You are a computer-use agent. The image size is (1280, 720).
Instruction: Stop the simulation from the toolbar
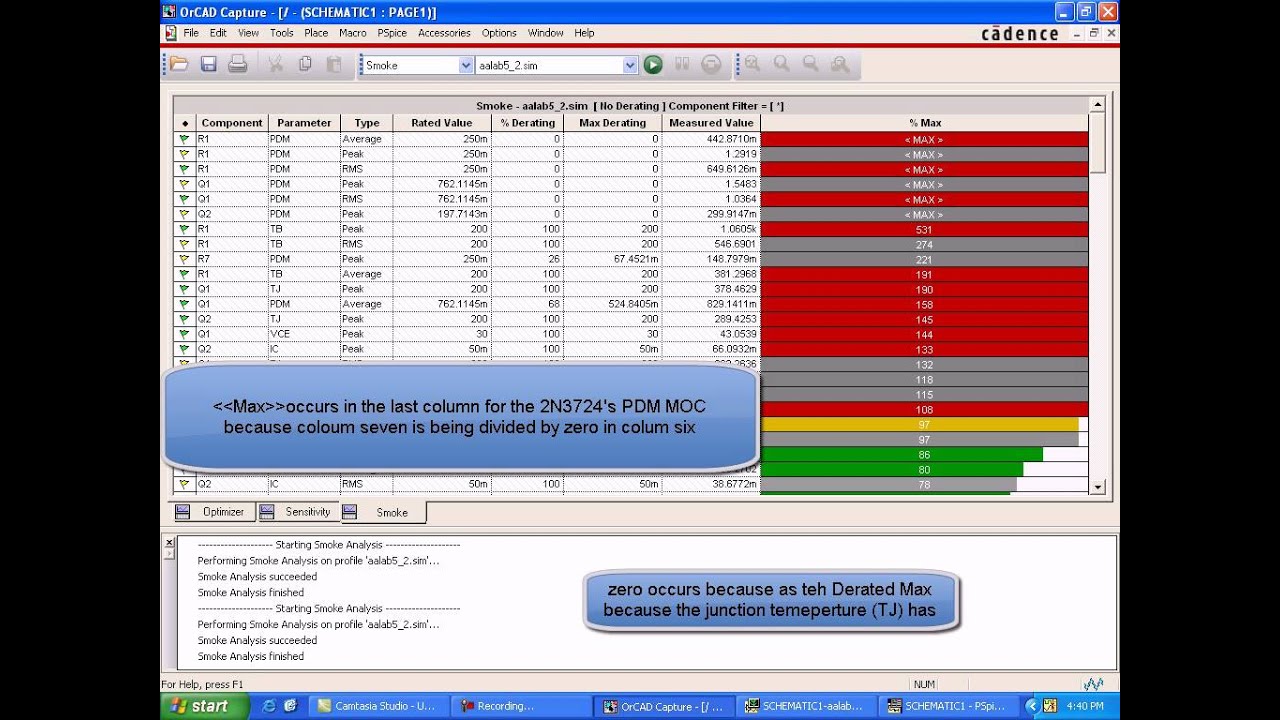pyautogui.click(x=711, y=65)
